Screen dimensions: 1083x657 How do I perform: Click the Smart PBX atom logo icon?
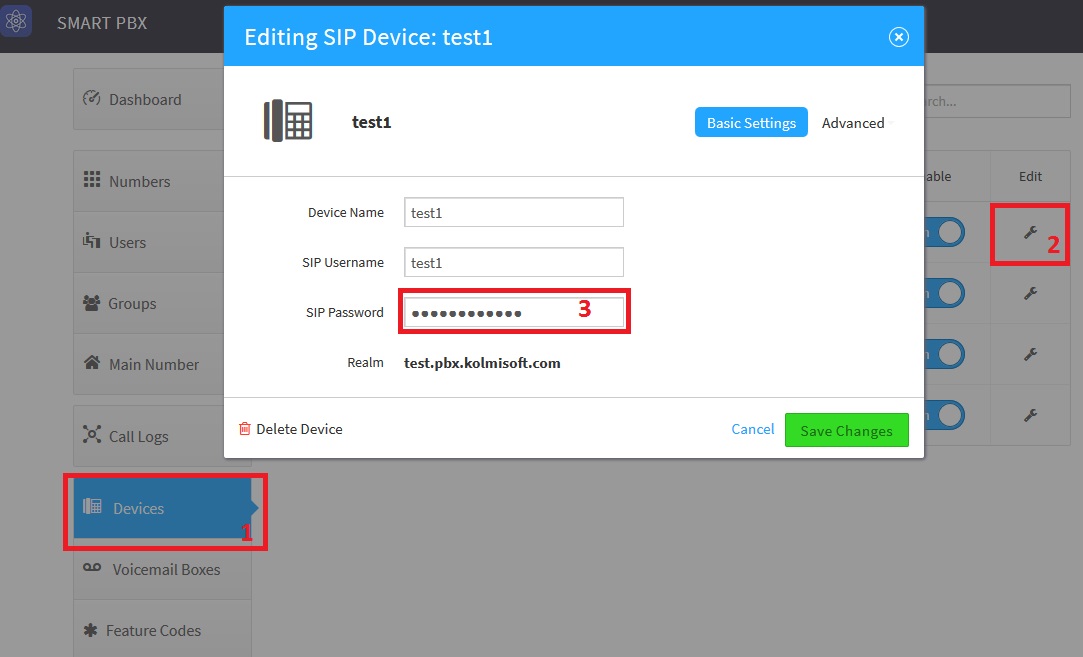16,22
